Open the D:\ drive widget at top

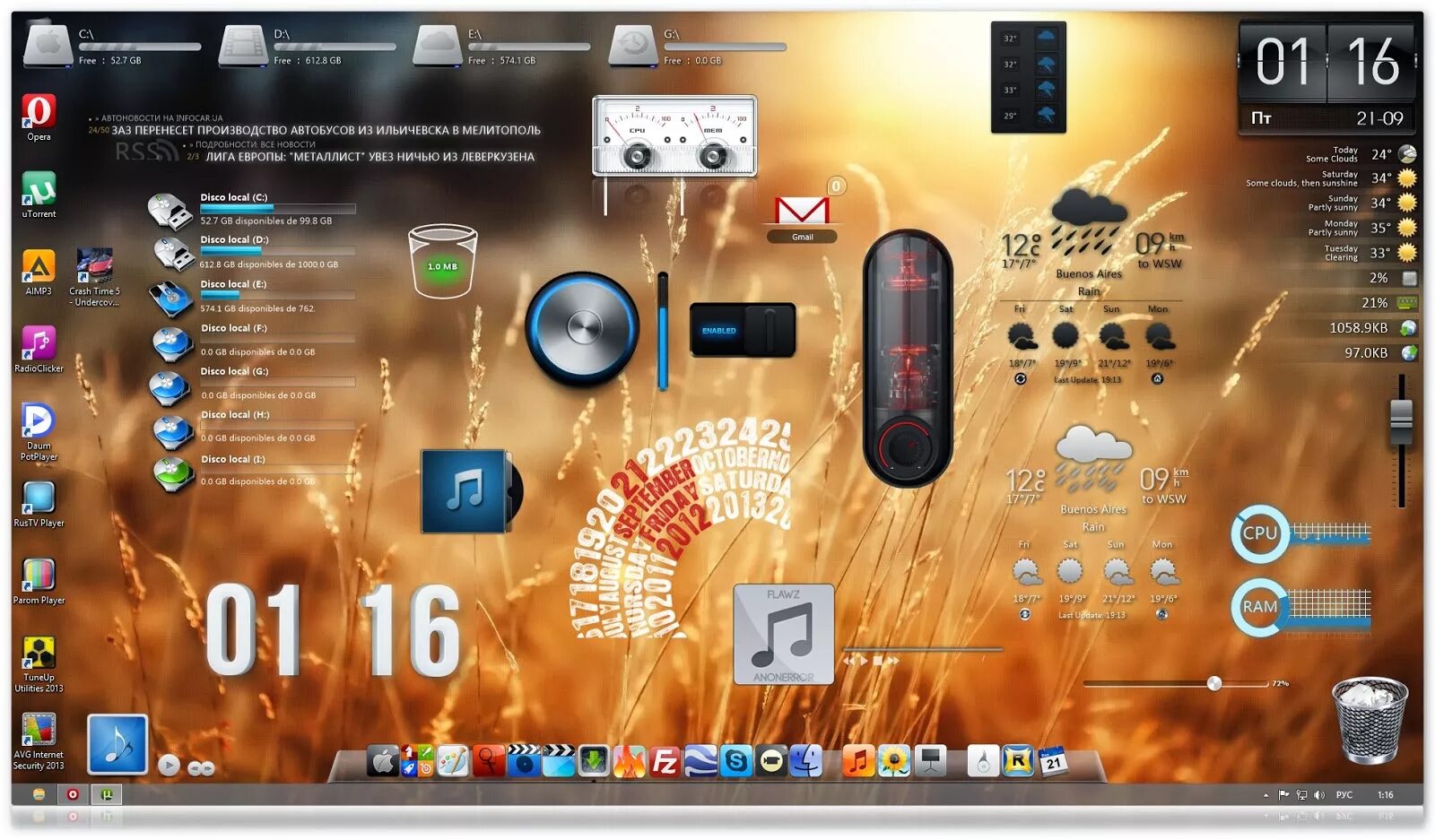(x=308, y=47)
